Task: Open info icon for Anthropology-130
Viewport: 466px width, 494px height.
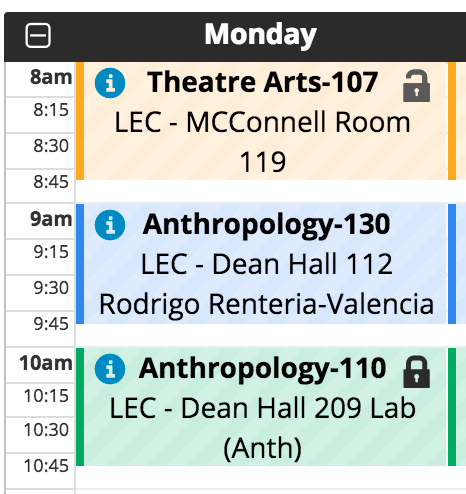Action: [x=110, y=225]
